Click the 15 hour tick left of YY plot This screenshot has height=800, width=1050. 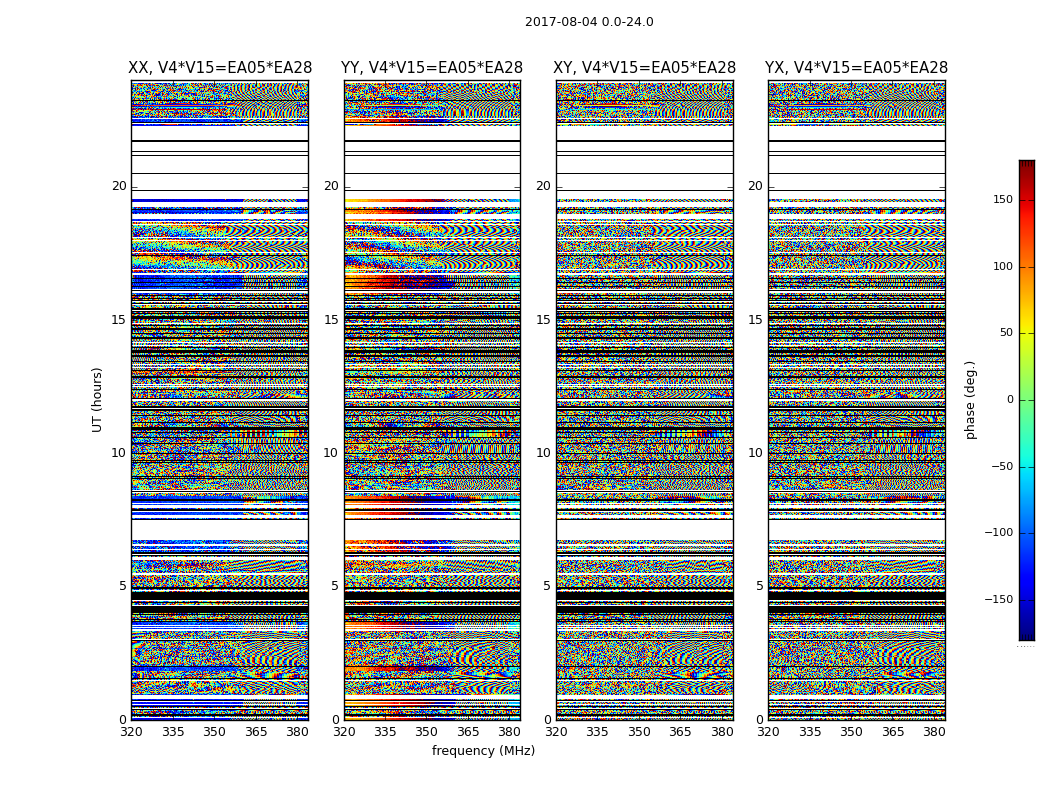coord(331,320)
